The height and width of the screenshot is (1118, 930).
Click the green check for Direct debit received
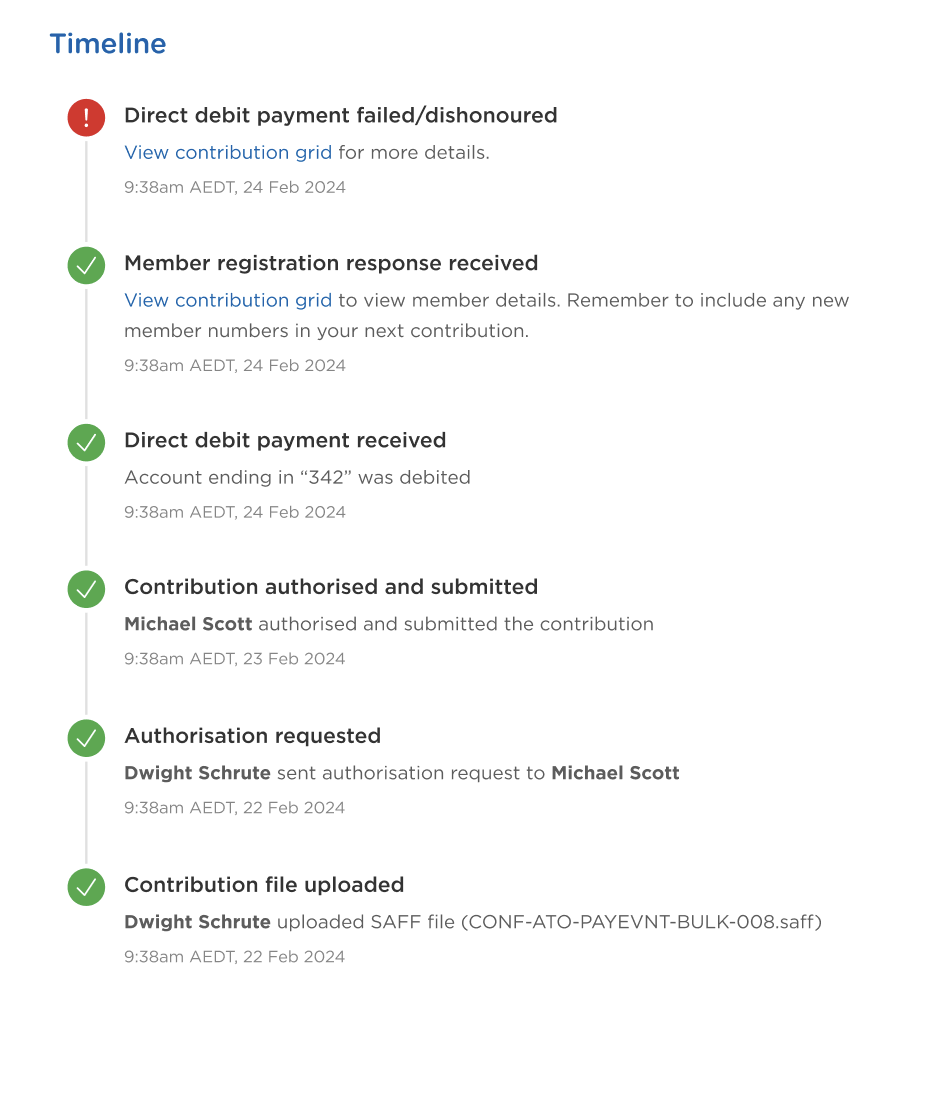pyautogui.click(x=86, y=442)
